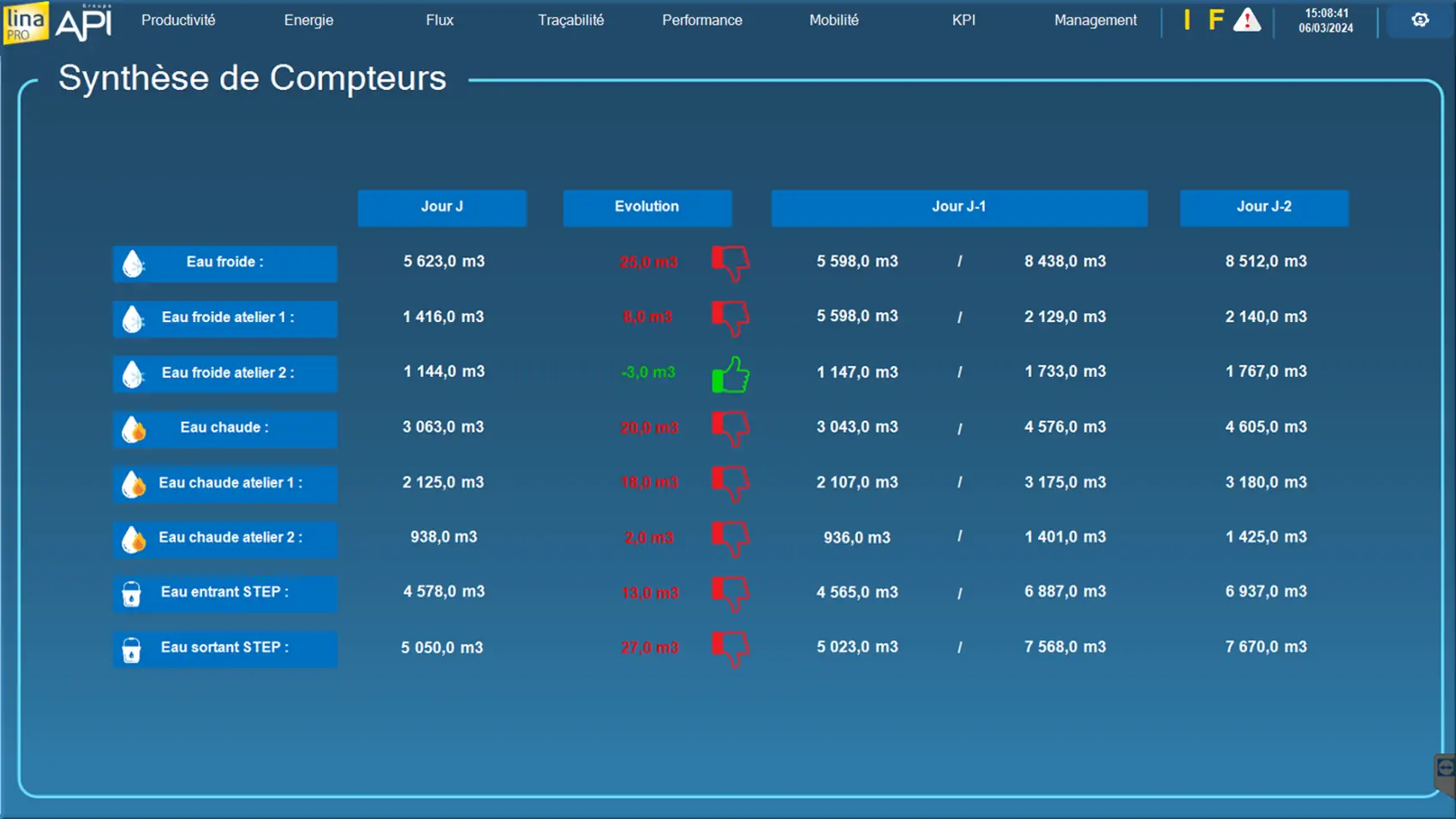Click the Eau froide atelier 1 button

pyautogui.click(x=225, y=318)
